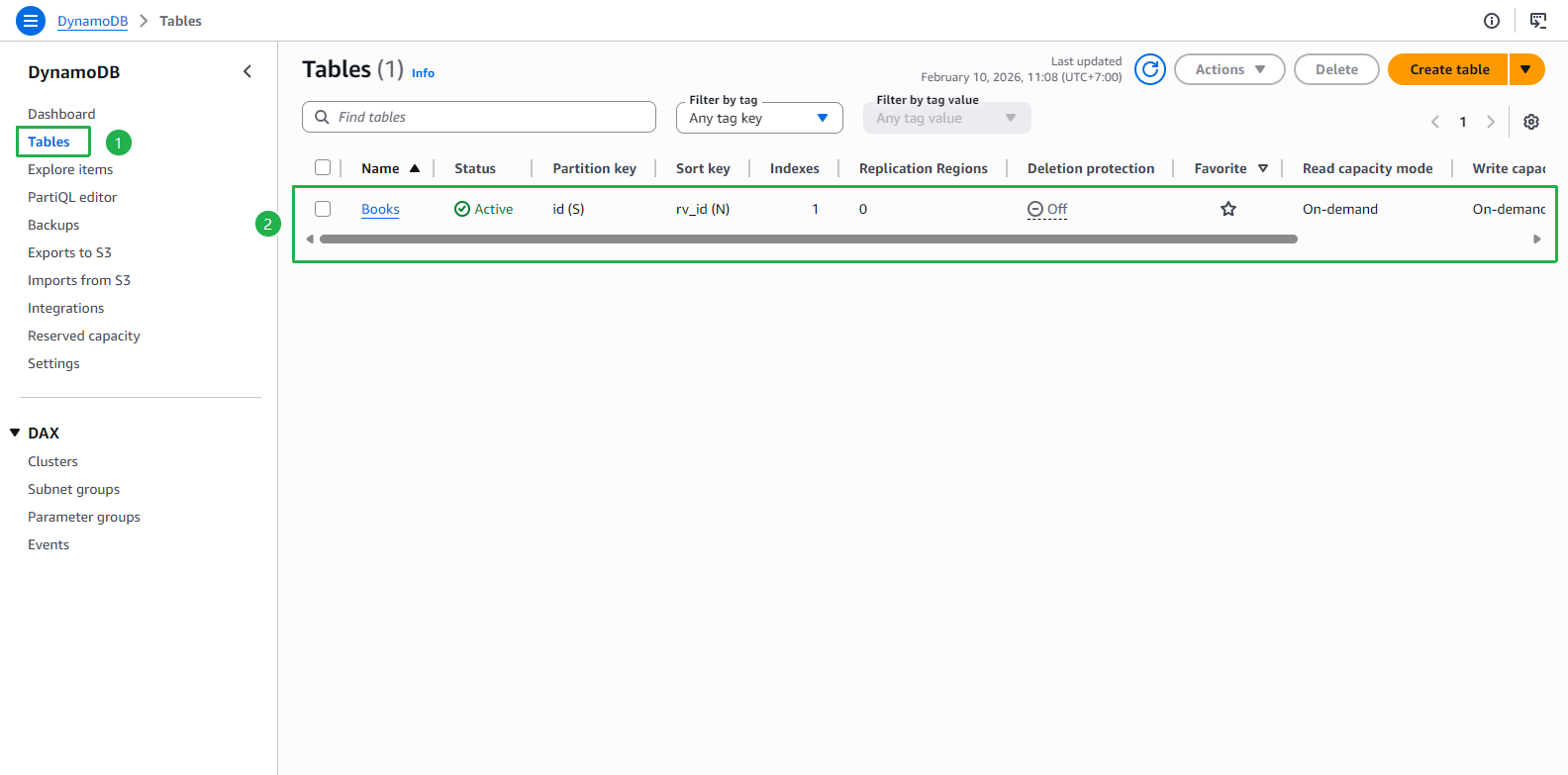Collapse the DynamoDB side navigation
Screen dimensions: 1568x775
pyautogui.click(x=247, y=71)
